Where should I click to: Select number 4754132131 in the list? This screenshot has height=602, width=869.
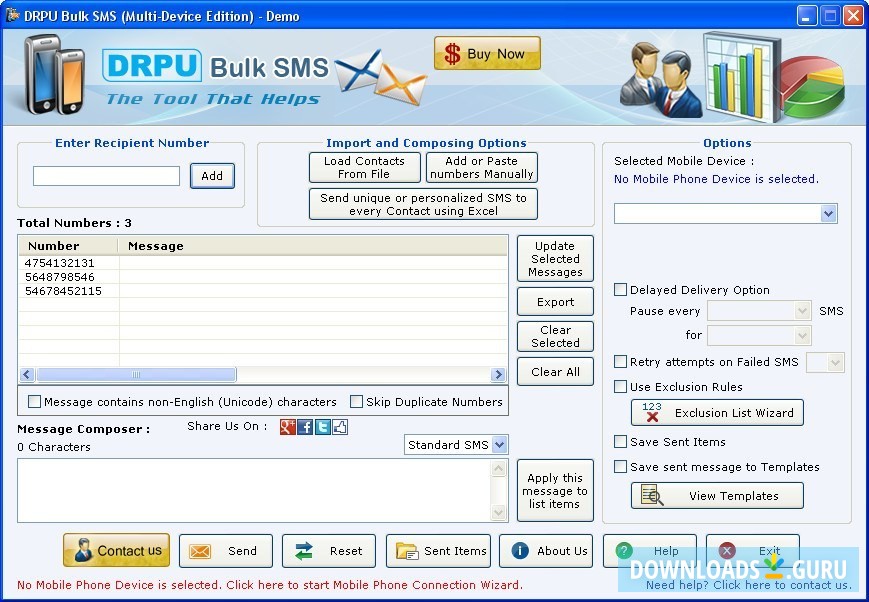[x=60, y=263]
